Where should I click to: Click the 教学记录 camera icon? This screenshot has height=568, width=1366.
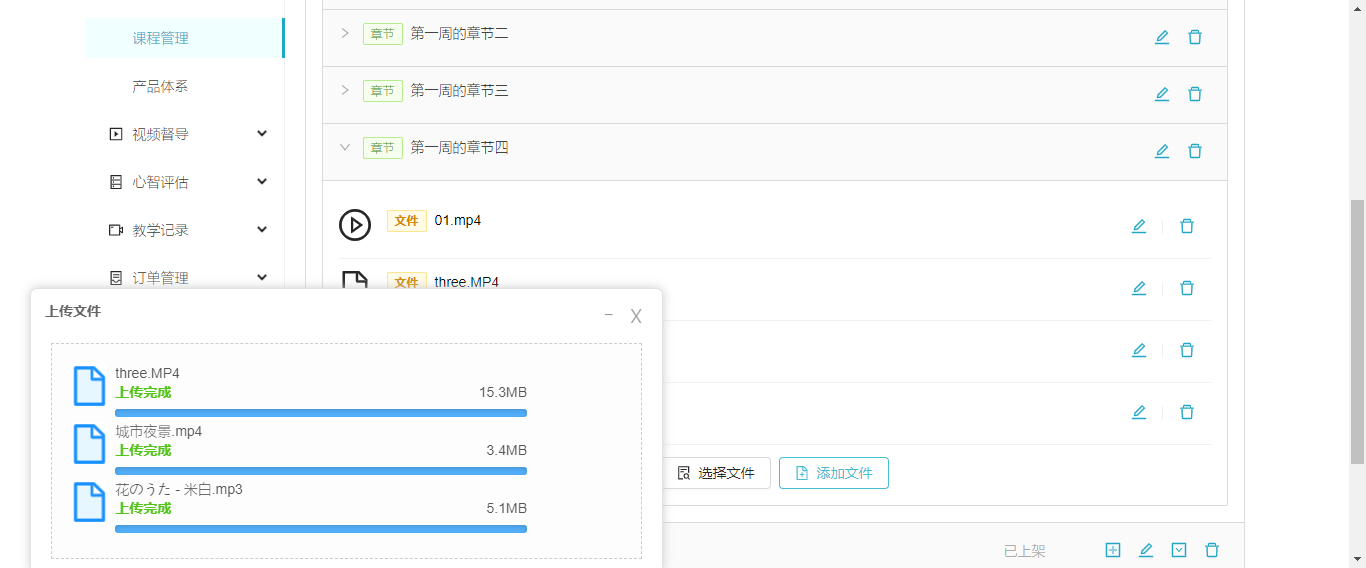116,230
